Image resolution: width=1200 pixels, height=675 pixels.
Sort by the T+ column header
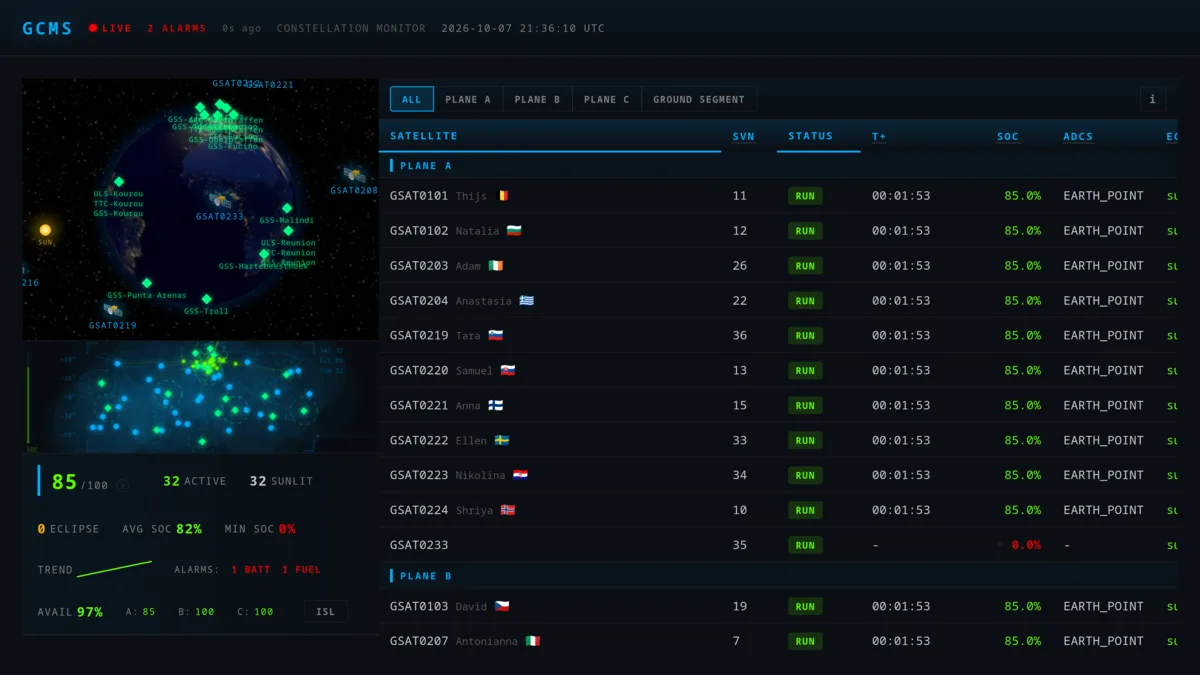(x=879, y=137)
